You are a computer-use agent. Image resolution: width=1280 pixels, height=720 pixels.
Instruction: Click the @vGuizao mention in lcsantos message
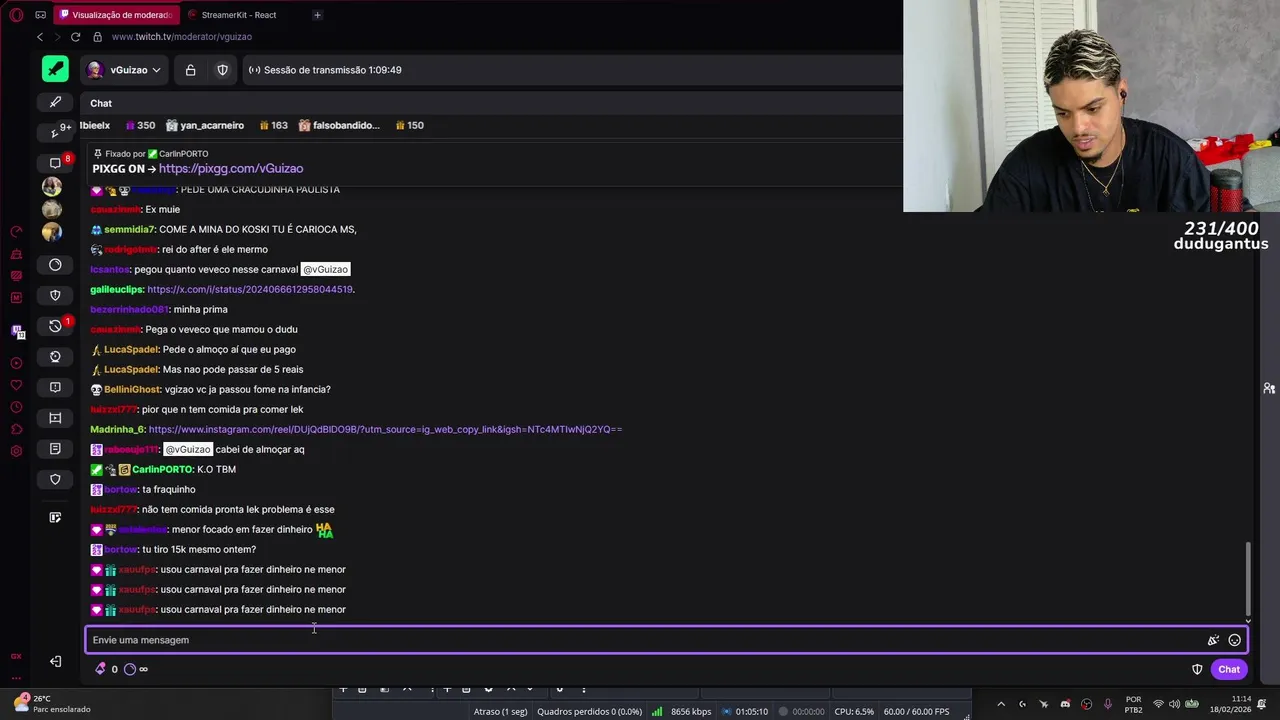click(x=325, y=269)
